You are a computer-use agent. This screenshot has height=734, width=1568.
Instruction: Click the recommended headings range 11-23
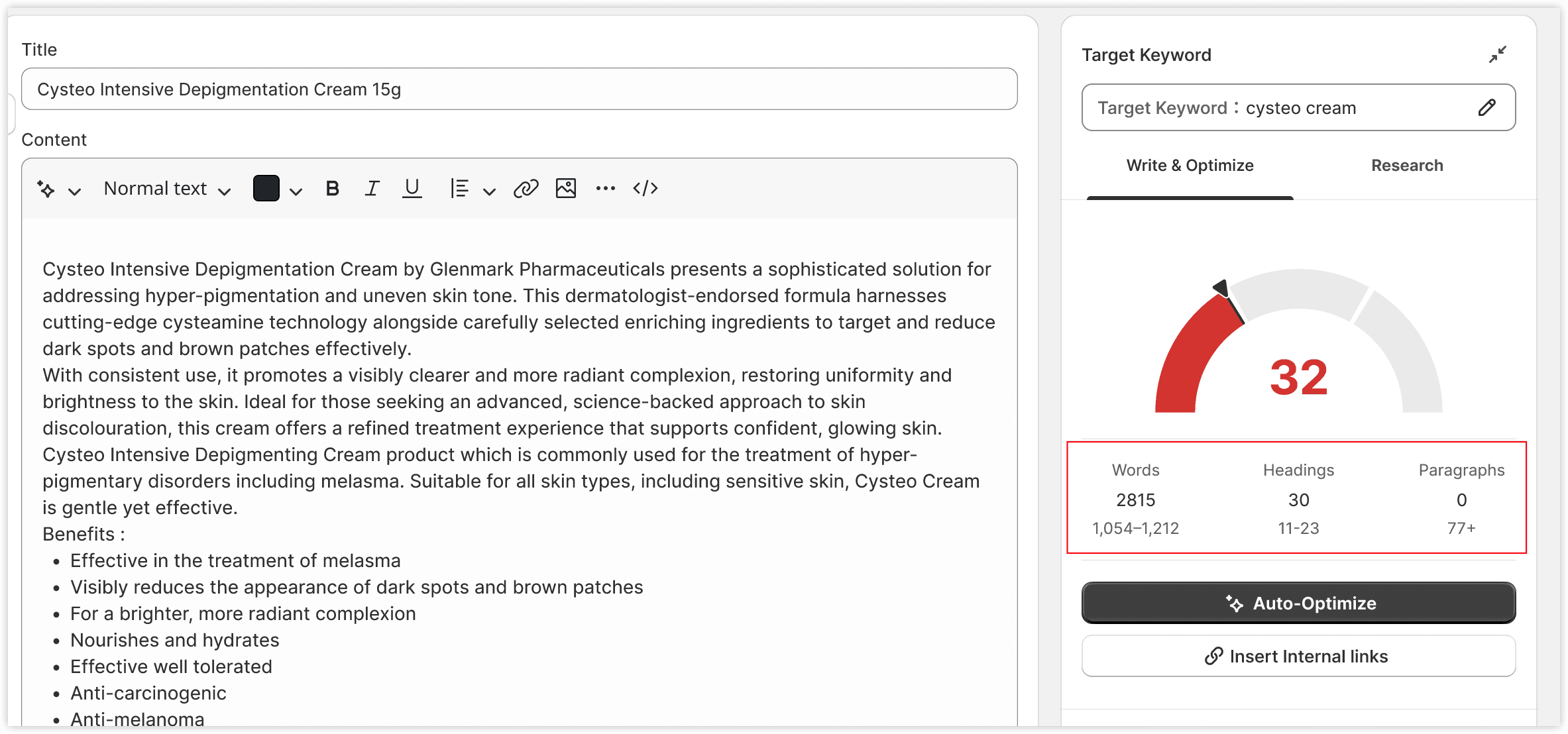(1299, 529)
